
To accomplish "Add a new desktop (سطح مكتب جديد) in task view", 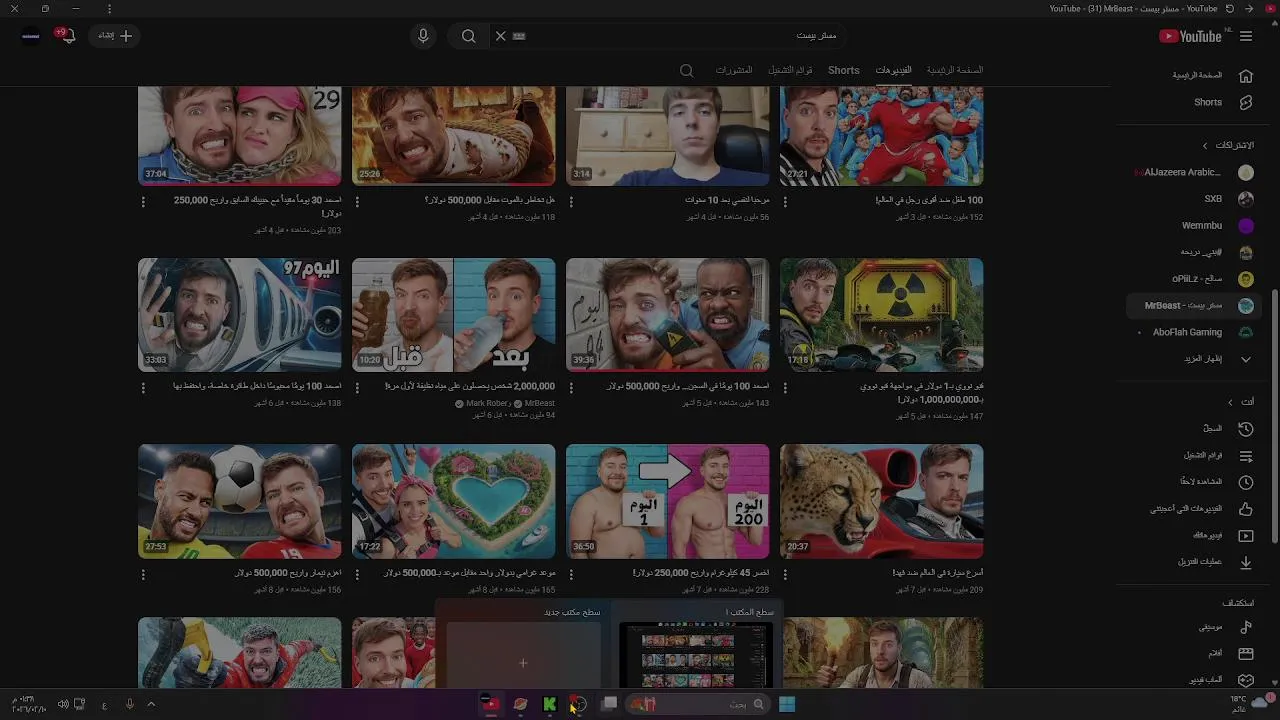I will click(523, 655).
